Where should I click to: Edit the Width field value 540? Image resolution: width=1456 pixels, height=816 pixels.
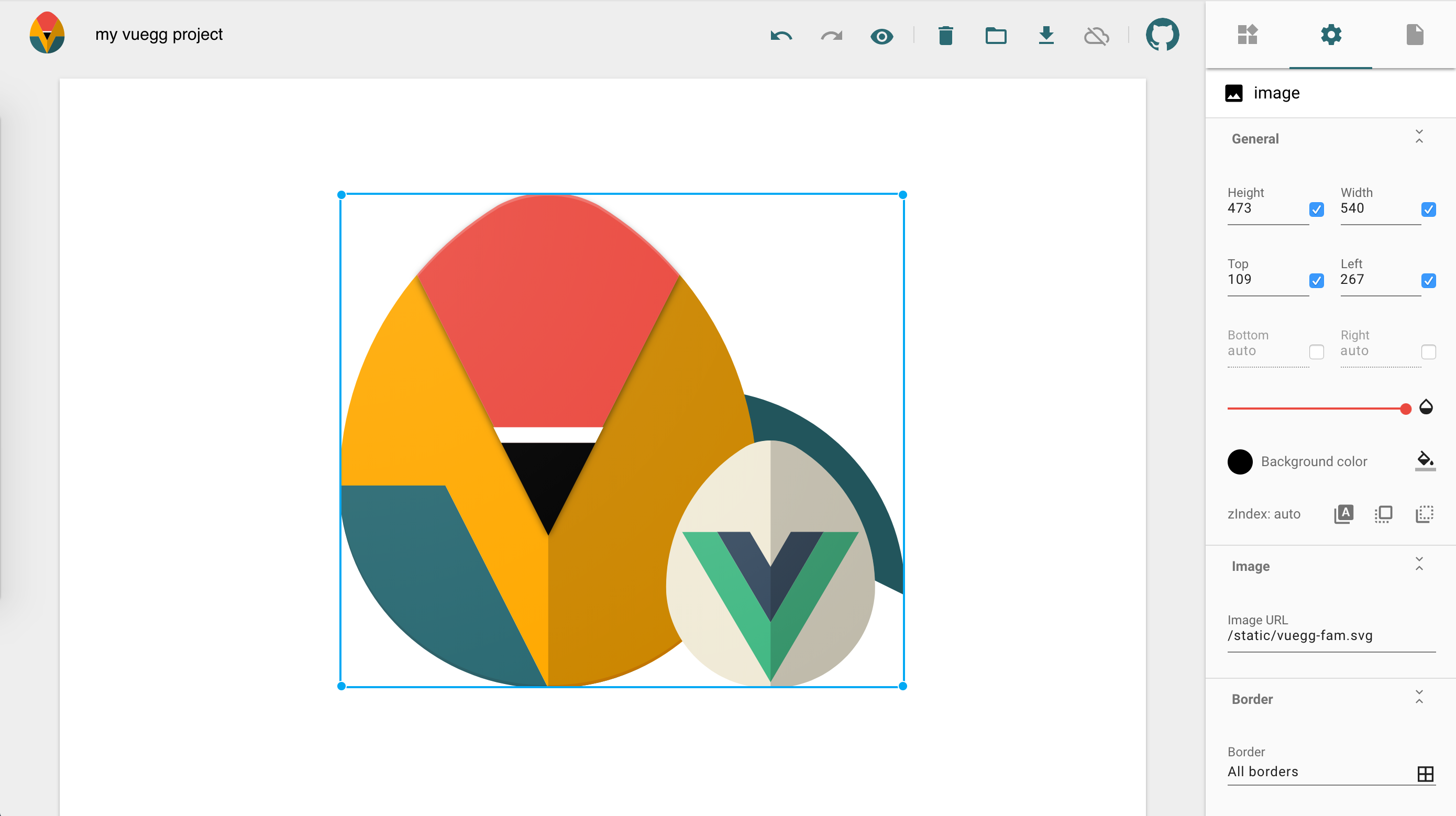(1380, 208)
